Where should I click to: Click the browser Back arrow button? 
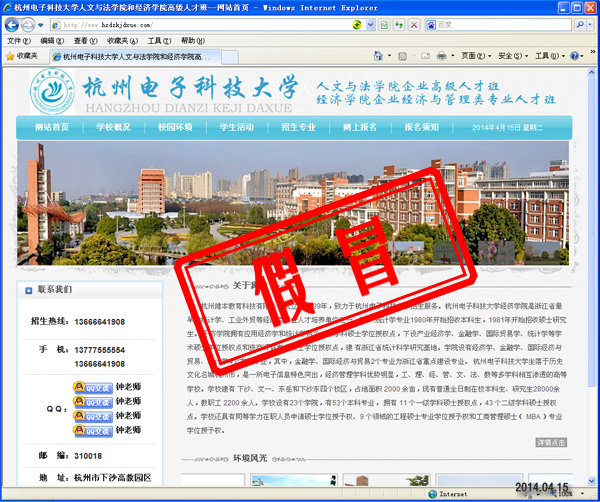coord(11,25)
